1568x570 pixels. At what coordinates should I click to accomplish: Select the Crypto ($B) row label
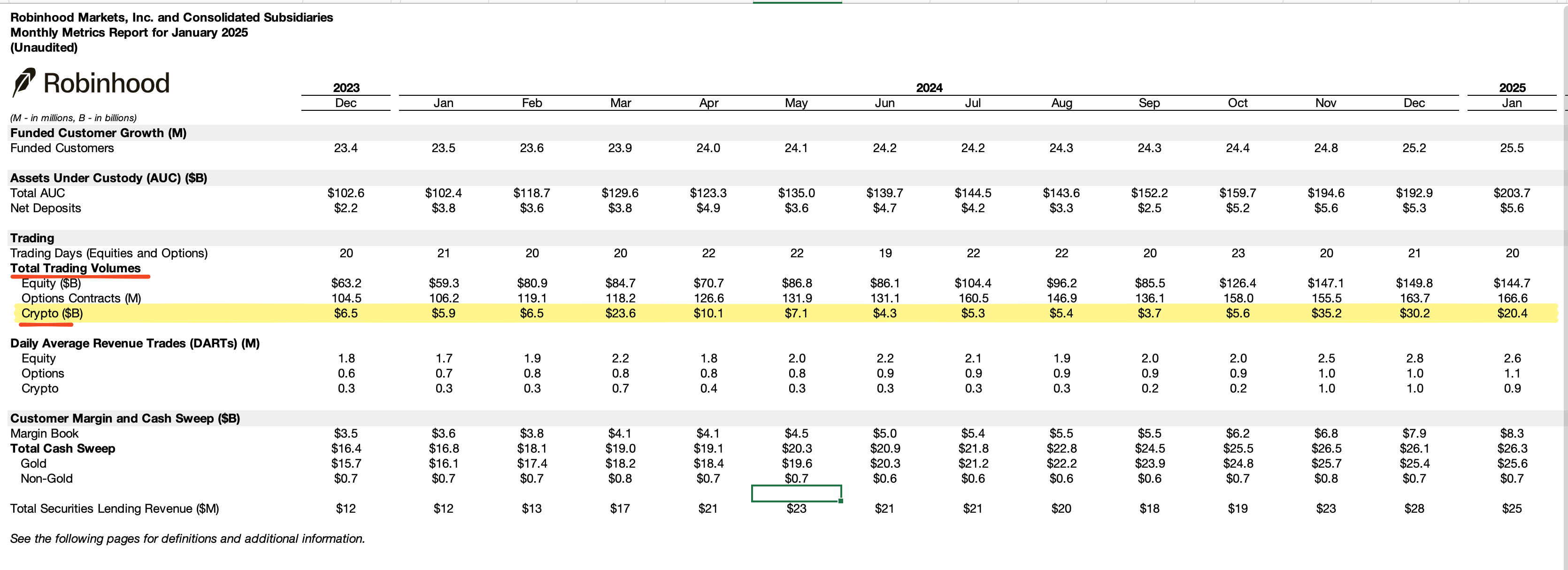click(52, 314)
